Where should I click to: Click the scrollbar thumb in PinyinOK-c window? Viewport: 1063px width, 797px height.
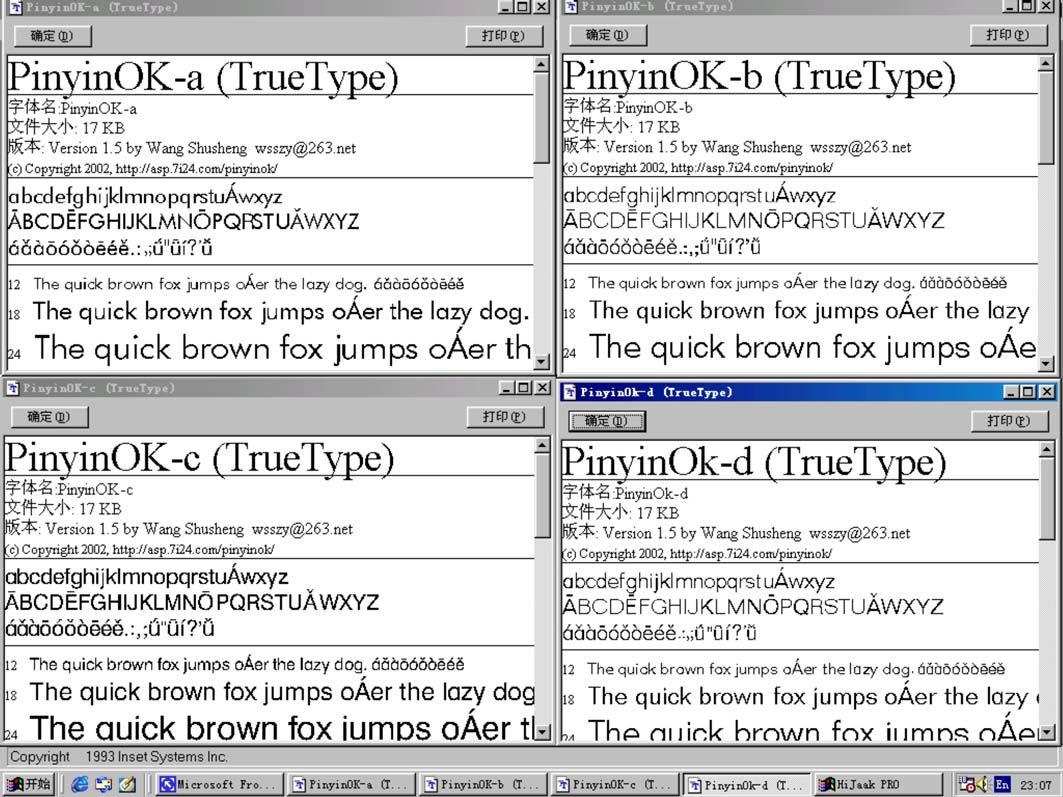(542, 496)
